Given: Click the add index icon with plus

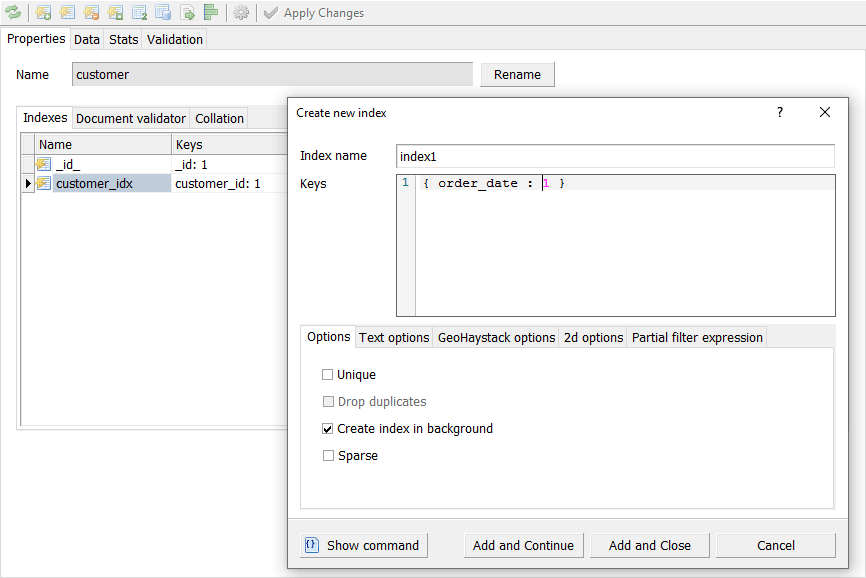Looking at the screenshot, I should tap(43, 13).
